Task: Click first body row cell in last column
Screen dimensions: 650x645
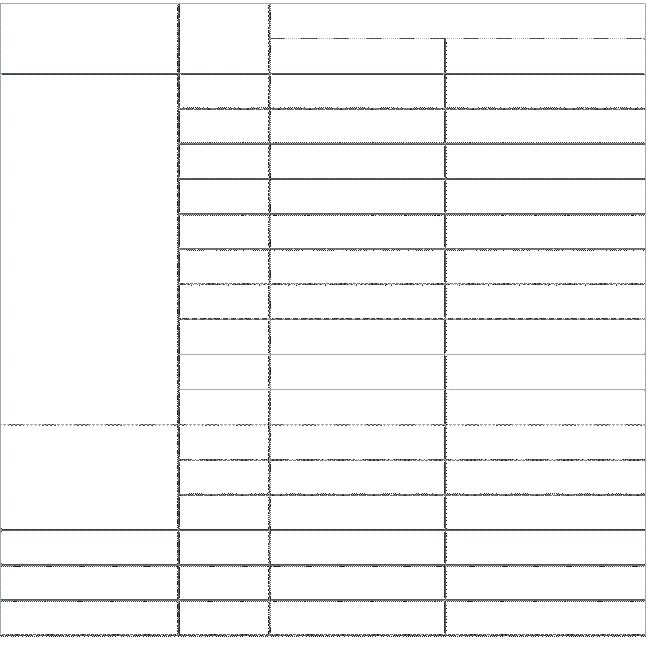Action: (545, 91)
